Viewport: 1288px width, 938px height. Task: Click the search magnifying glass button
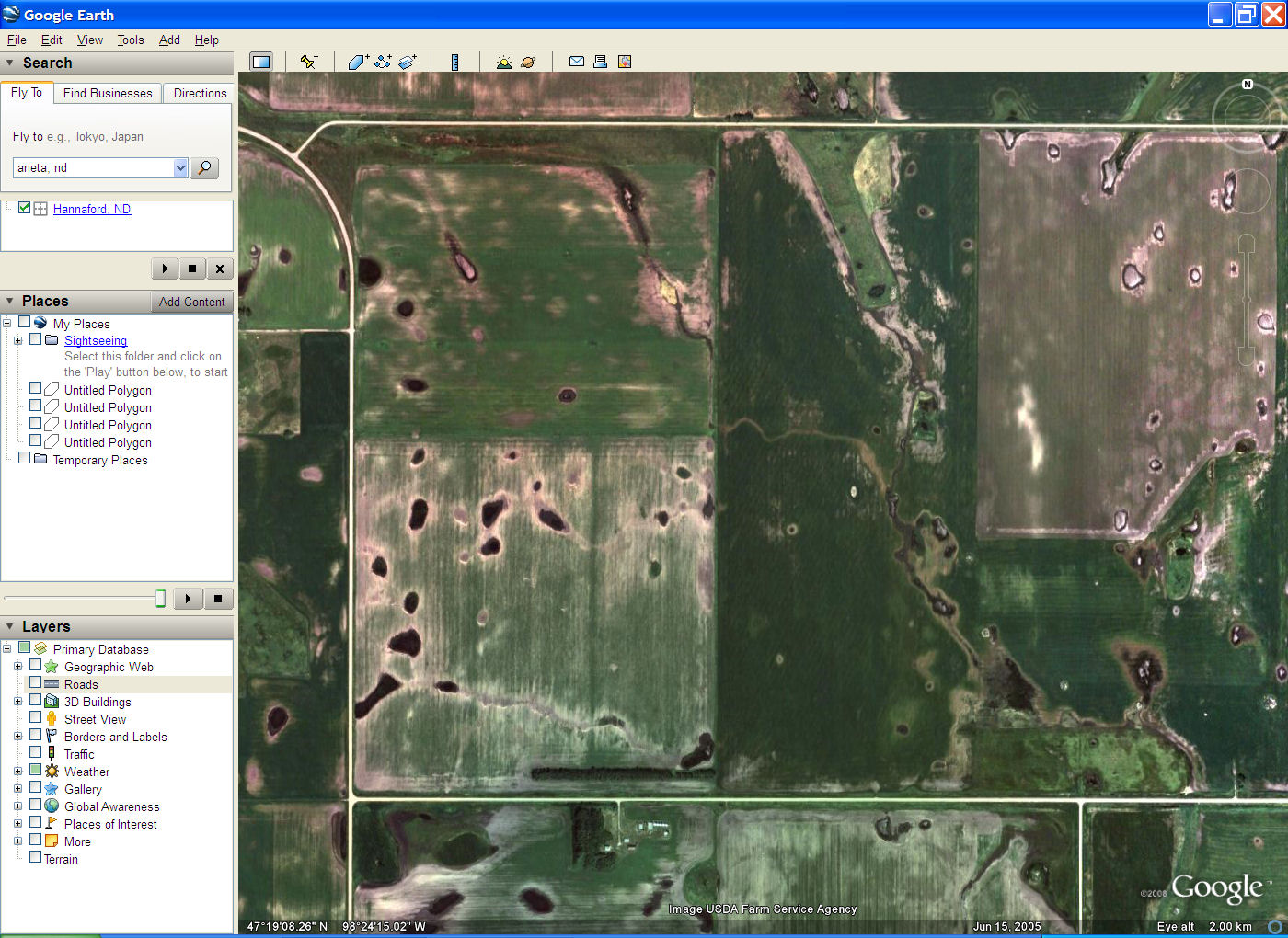click(204, 168)
